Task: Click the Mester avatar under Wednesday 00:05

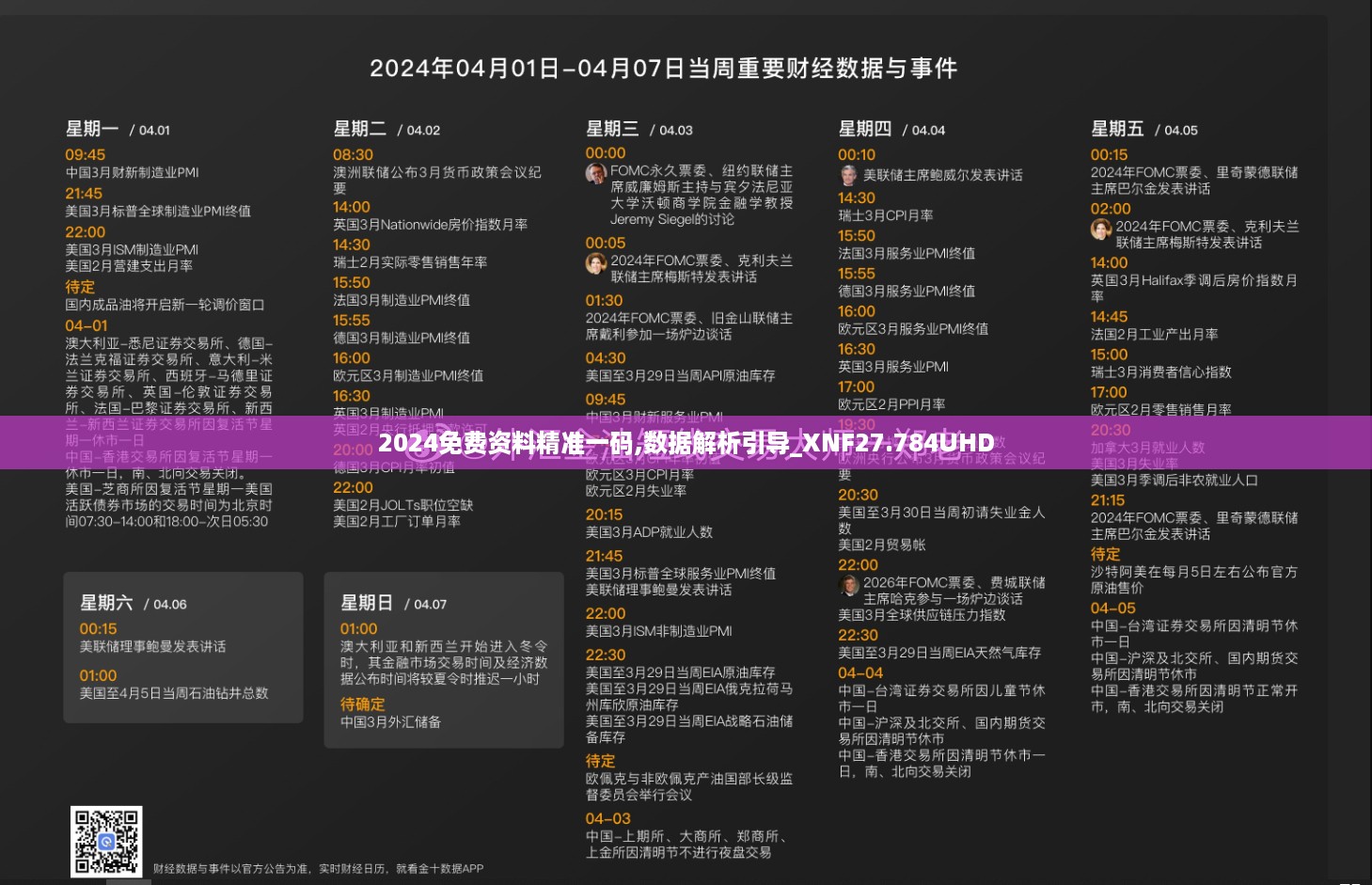Action: coord(596,263)
